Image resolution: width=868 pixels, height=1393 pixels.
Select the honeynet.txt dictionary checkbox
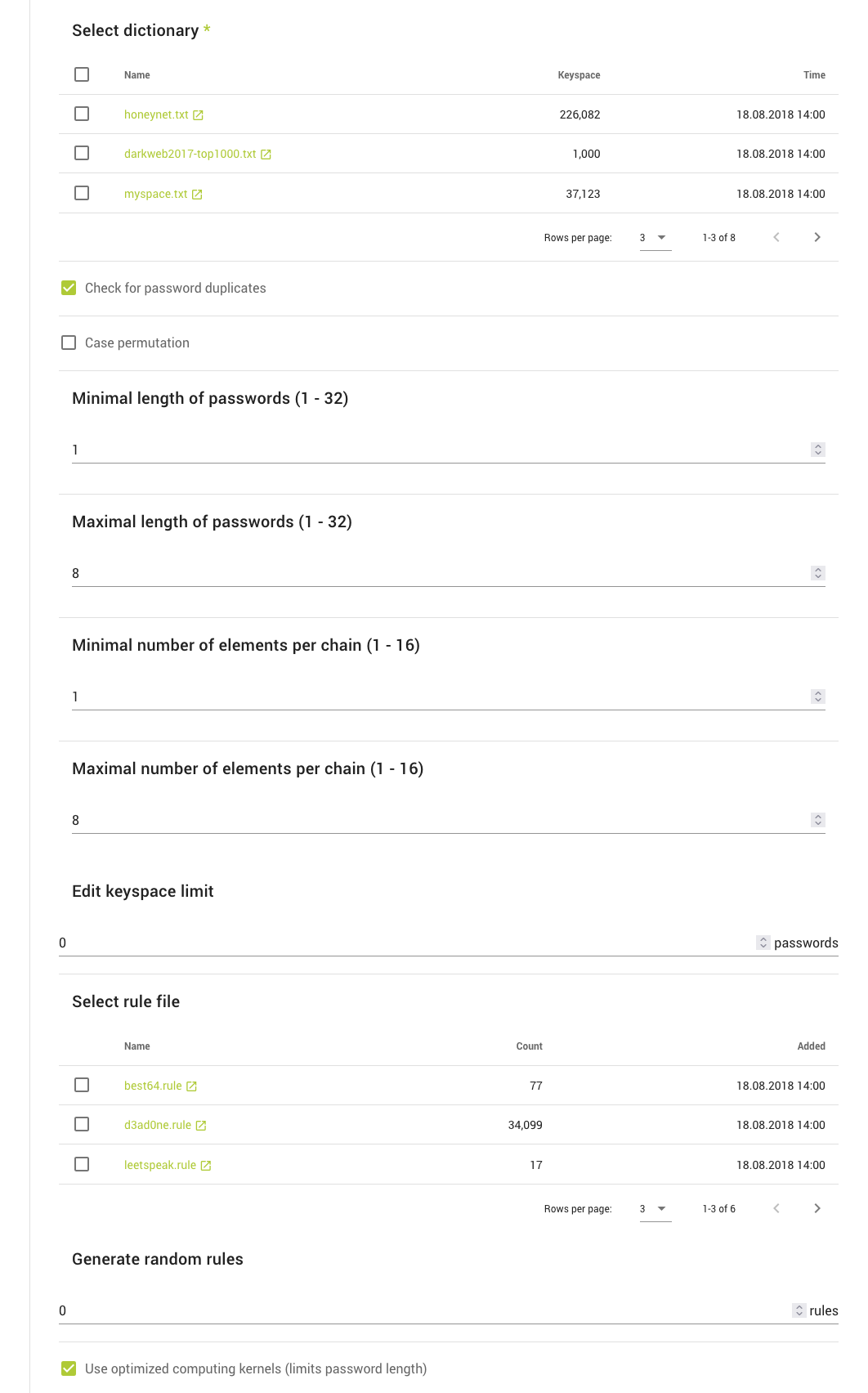82,114
